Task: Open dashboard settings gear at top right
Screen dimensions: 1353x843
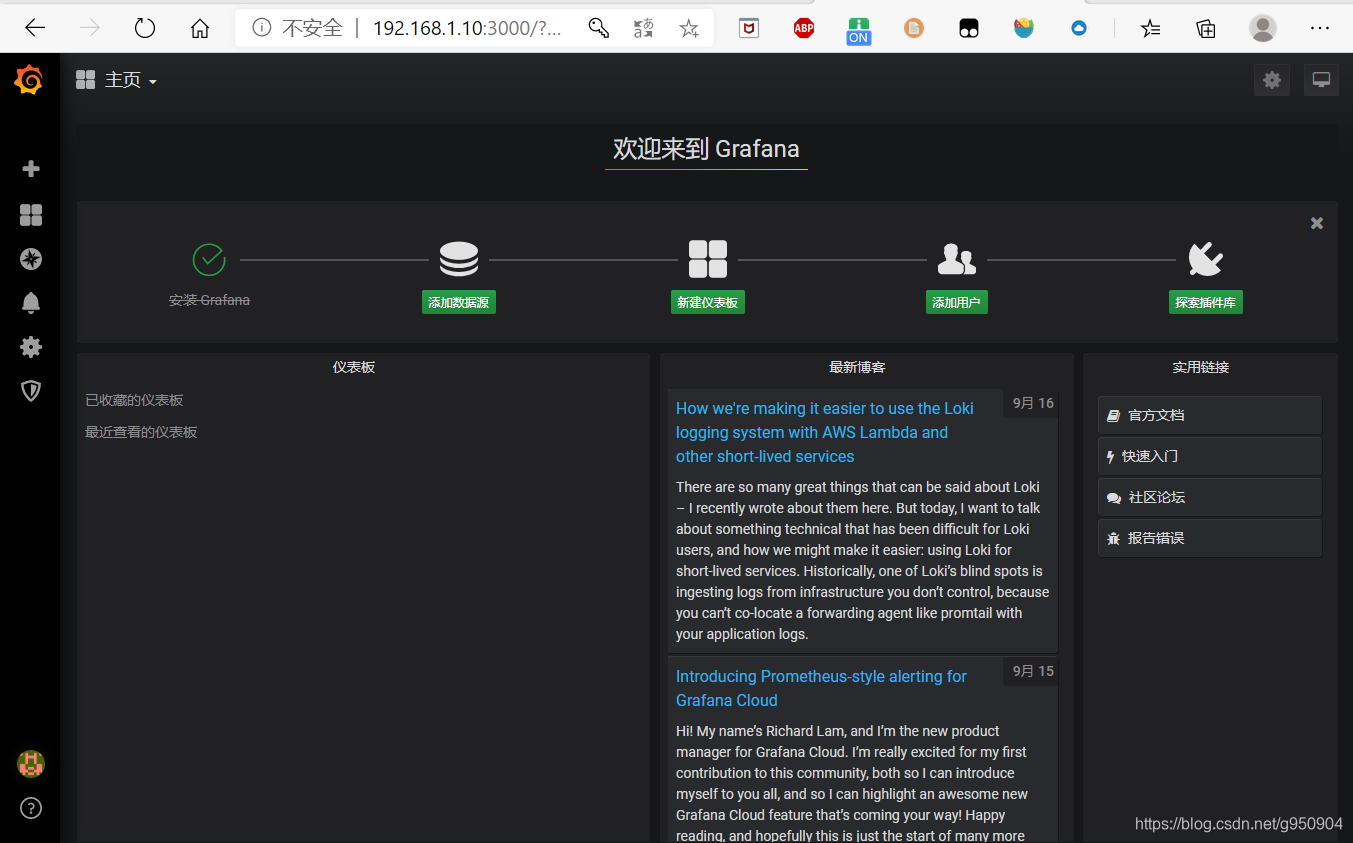Action: point(1272,80)
